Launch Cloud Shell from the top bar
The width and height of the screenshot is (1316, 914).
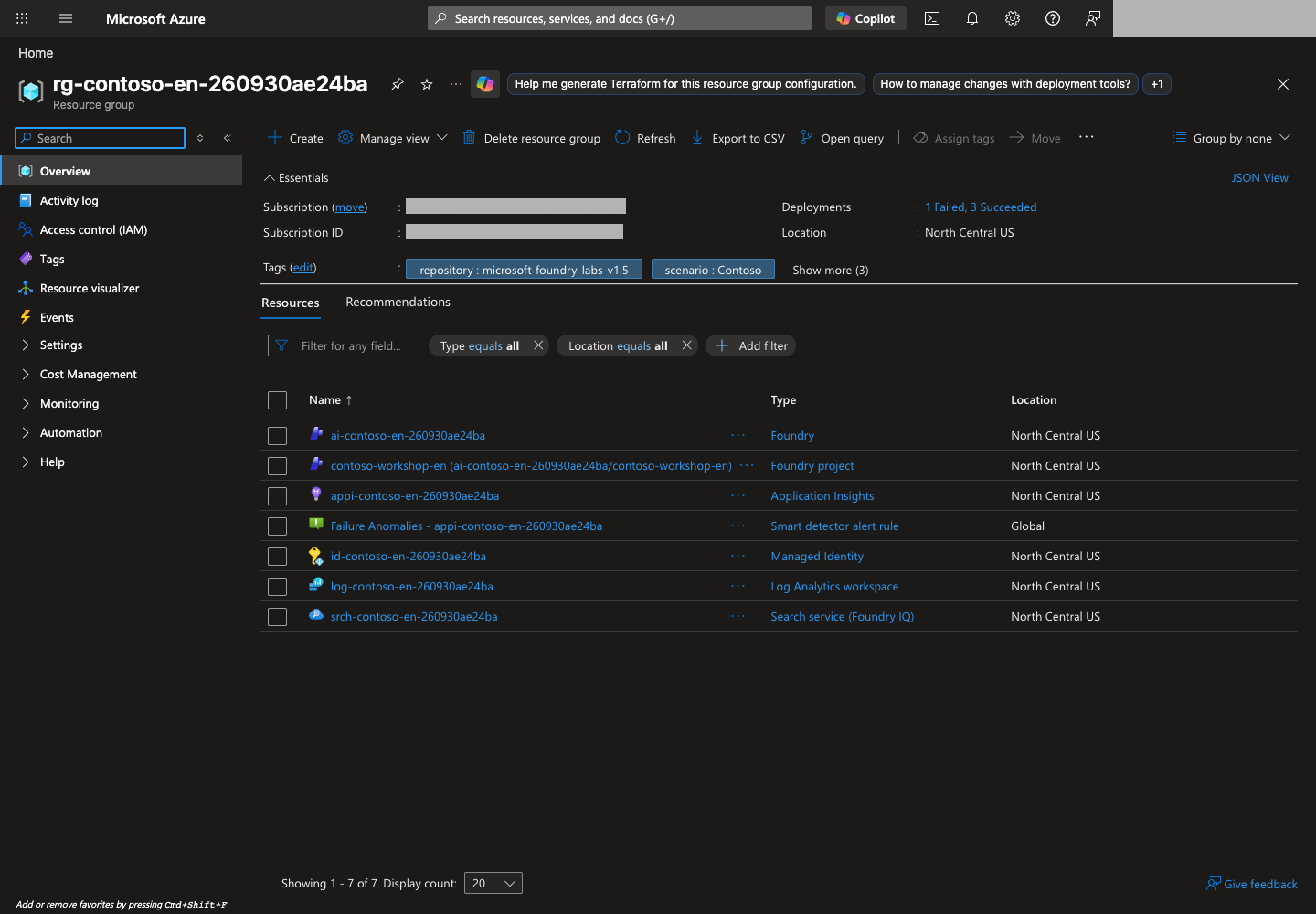pyautogui.click(x=932, y=18)
